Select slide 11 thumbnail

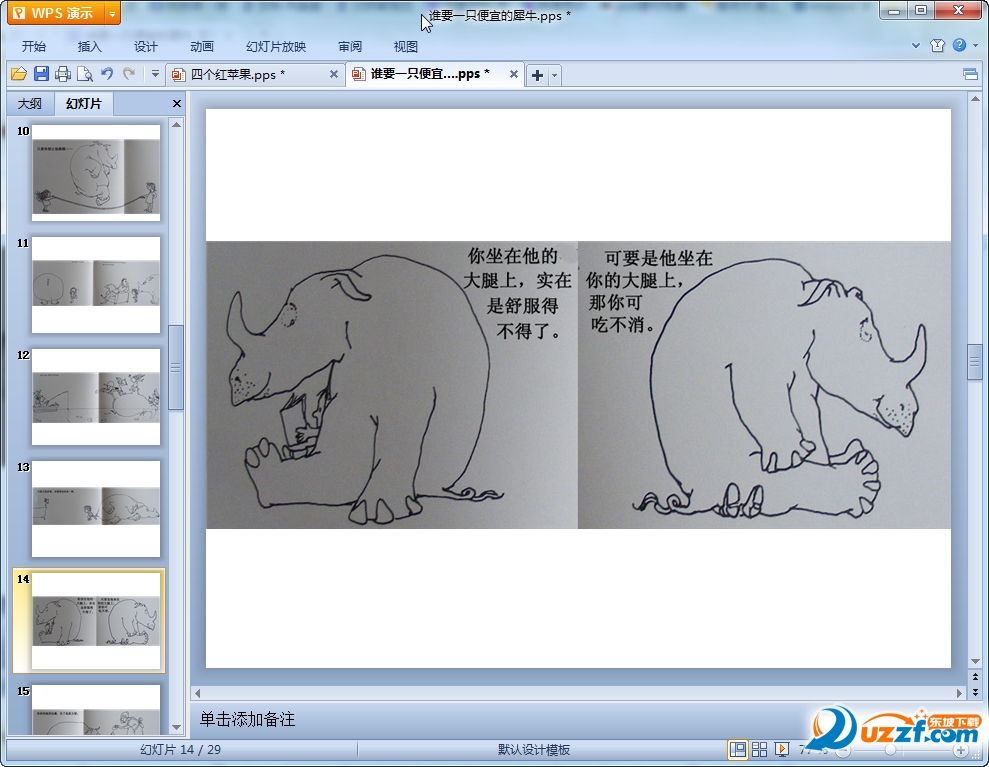coord(96,285)
